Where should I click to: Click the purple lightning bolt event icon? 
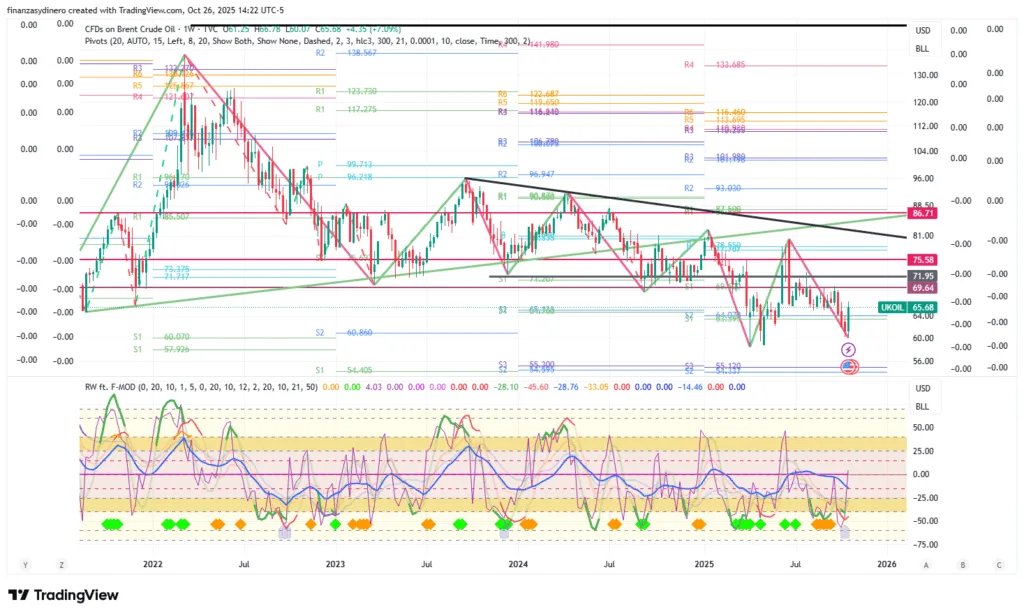pos(848,349)
